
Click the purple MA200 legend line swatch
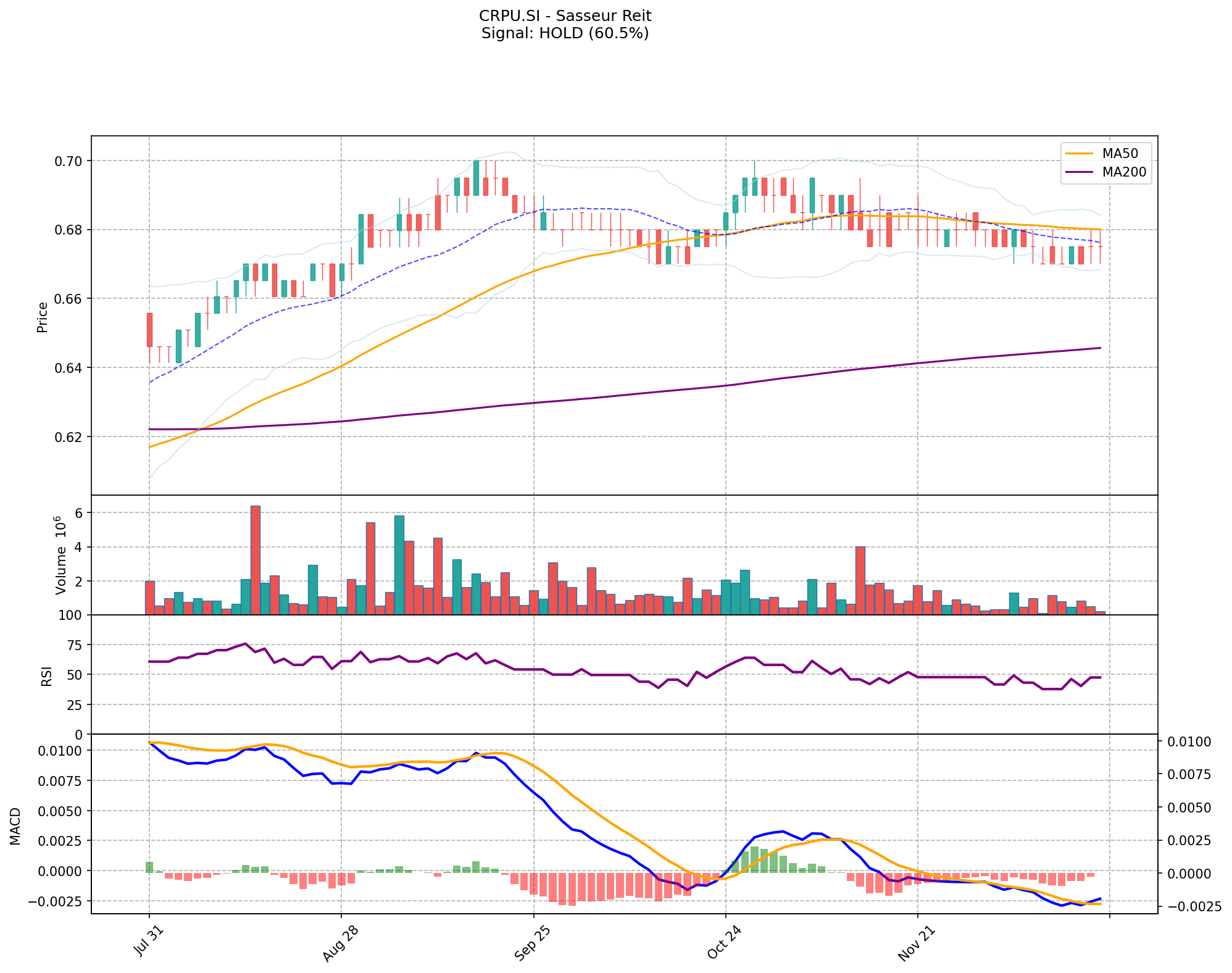pos(1080,172)
